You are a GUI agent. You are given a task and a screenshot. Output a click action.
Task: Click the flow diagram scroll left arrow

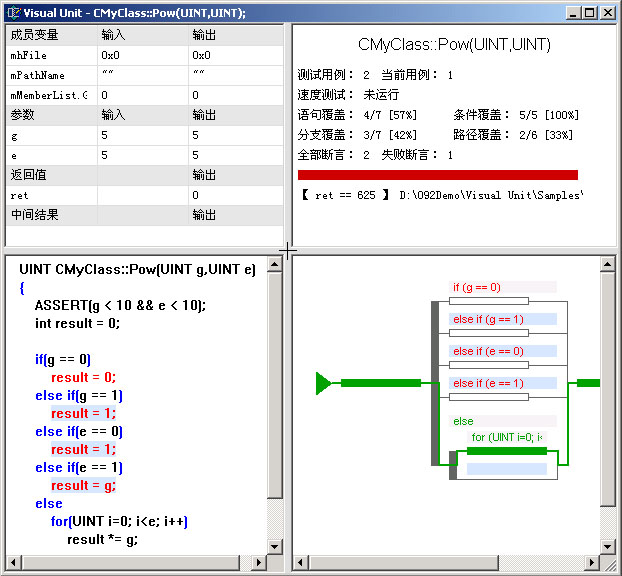pyautogui.click(x=300, y=562)
